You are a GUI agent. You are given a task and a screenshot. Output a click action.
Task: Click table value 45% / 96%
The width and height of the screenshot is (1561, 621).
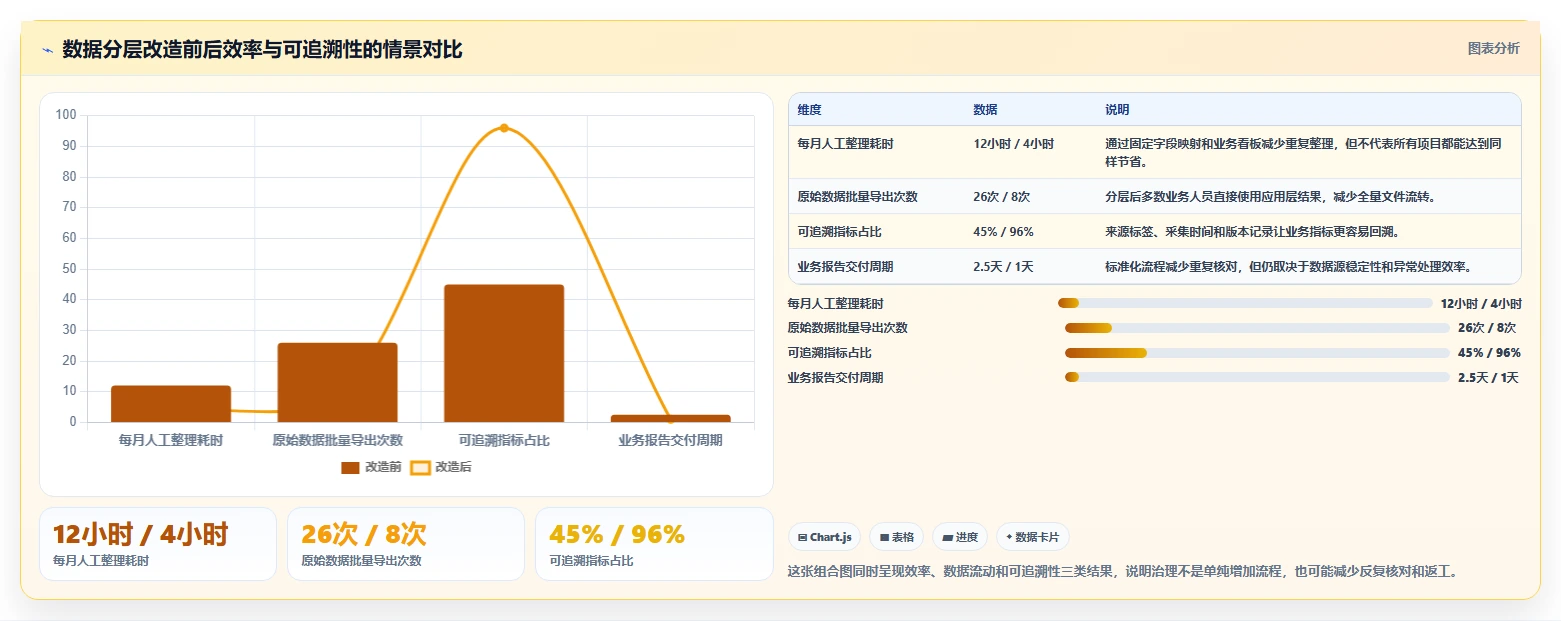[1003, 232]
